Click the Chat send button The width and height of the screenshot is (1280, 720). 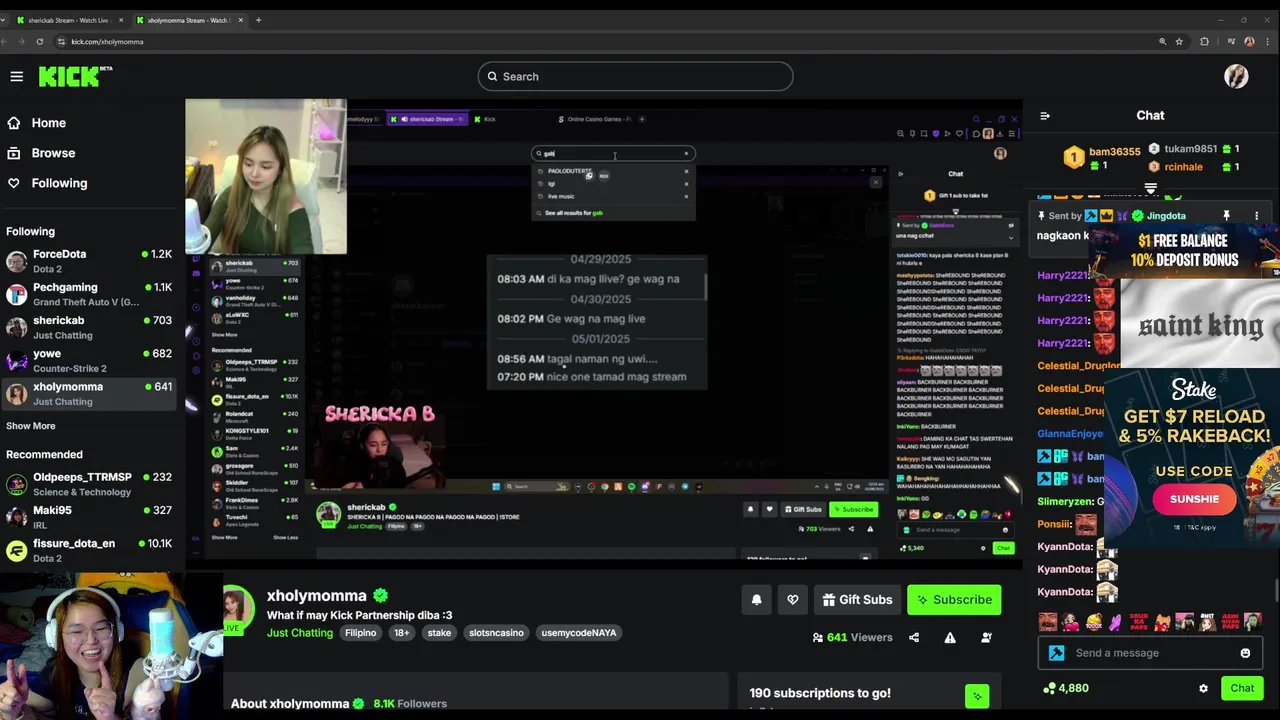click(1242, 688)
